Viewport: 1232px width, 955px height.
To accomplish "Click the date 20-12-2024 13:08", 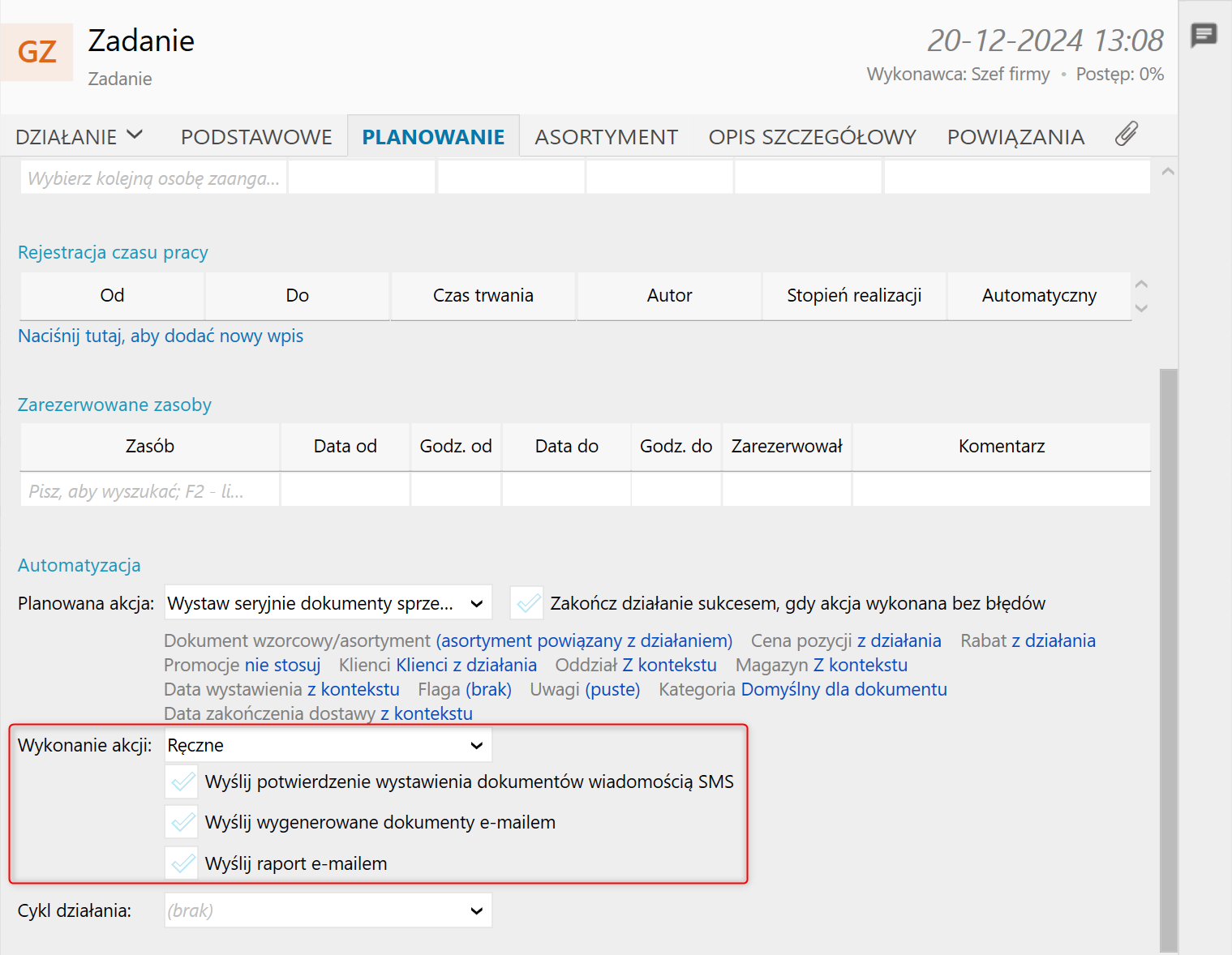I will tap(1045, 41).
